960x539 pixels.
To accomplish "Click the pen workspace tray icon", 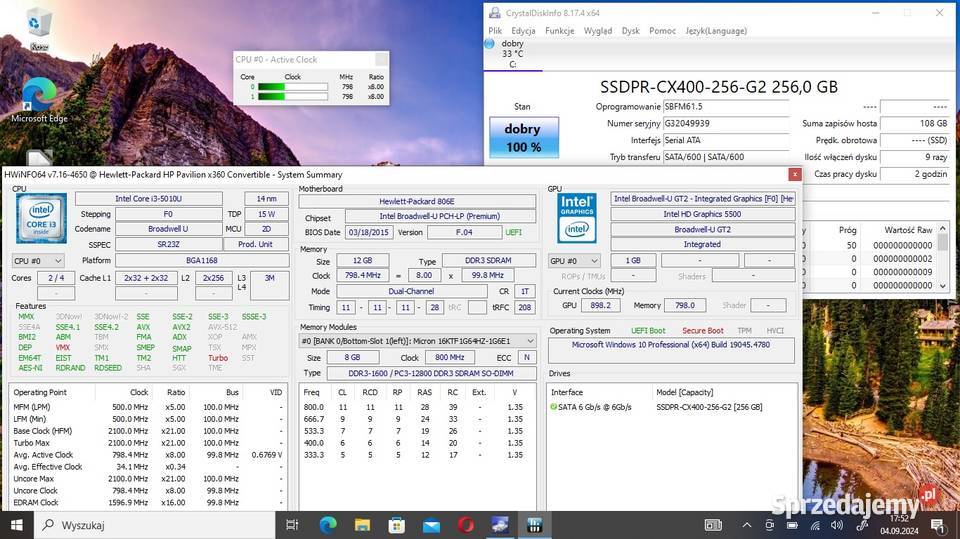I will click(x=861, y=525).
